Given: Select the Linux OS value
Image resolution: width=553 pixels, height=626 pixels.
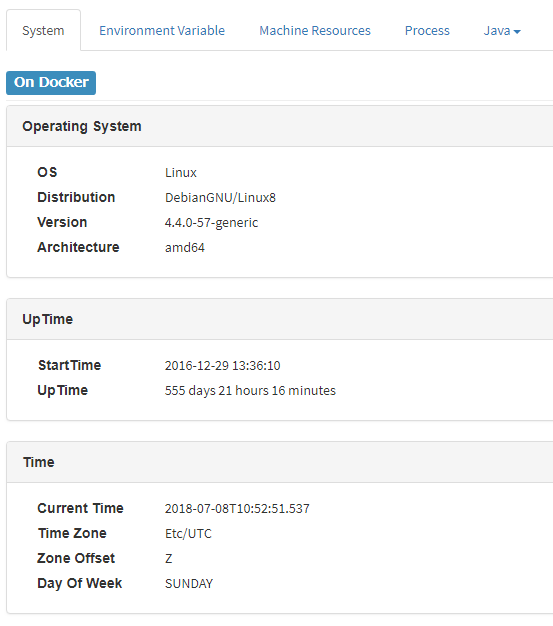Looking at the screenshot, I should (x=181, y=173).
